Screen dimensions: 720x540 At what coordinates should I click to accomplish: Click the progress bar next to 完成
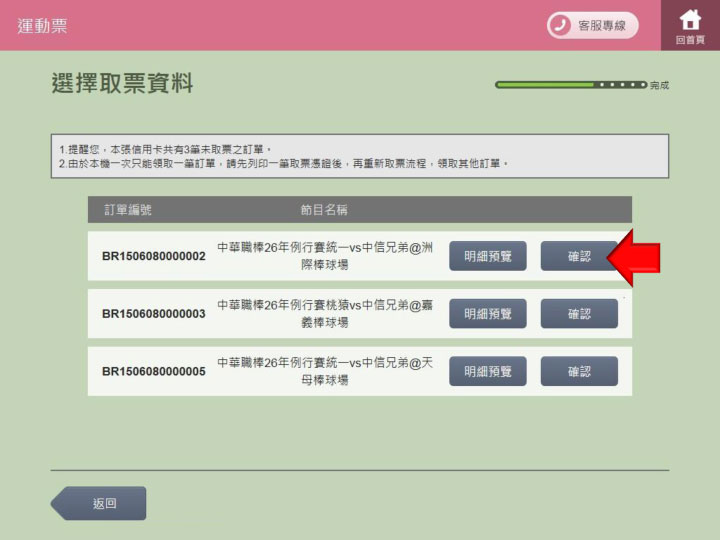coord(571,84)
